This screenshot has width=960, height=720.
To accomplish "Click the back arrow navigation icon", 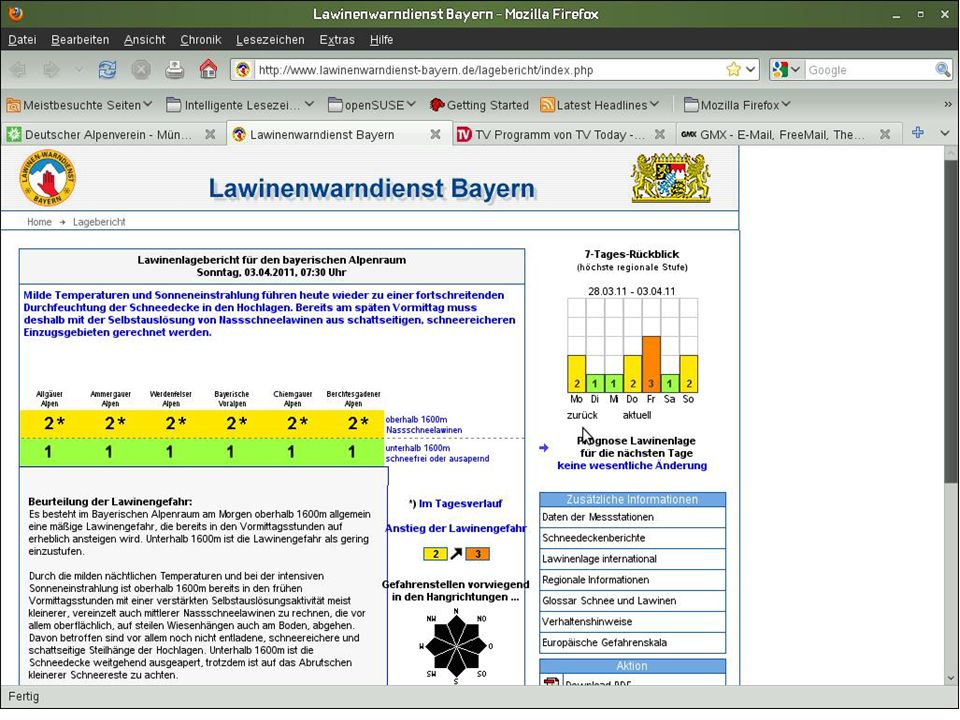I will tap(18, 69).
